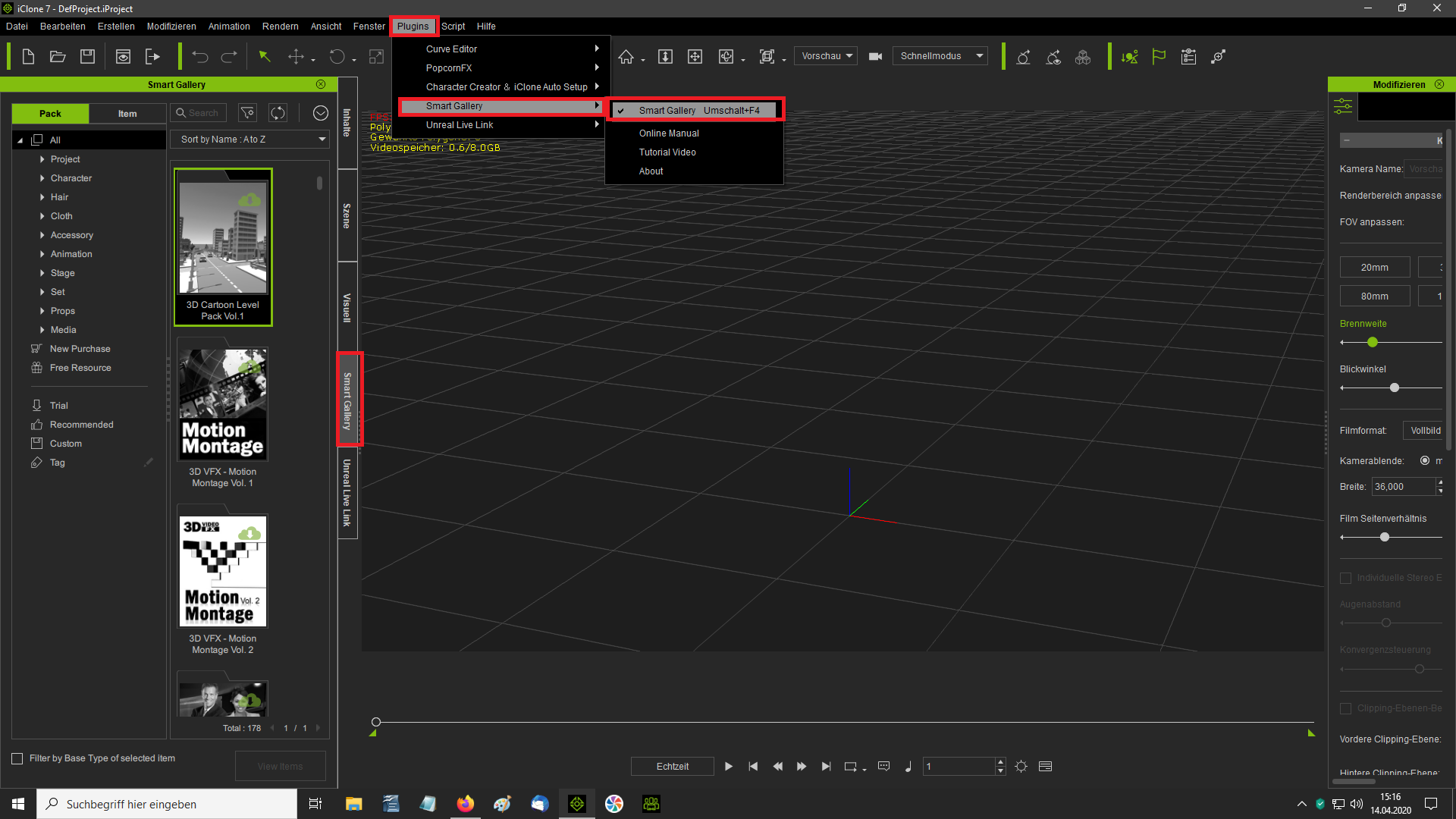Click the Undo arrow icon
Viewport: 1456px width, 819px height.
[x=200, y=57]
